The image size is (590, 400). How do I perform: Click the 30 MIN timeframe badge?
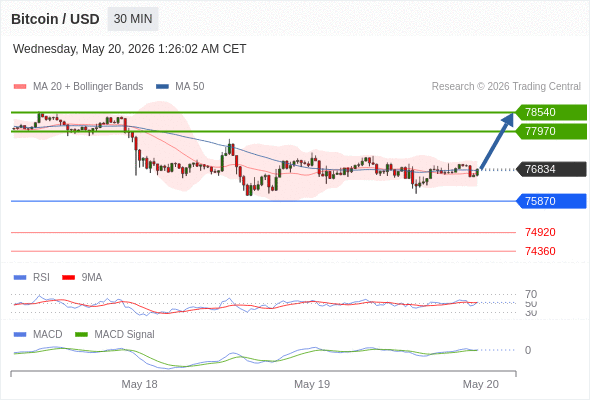[x=133, y=19]
